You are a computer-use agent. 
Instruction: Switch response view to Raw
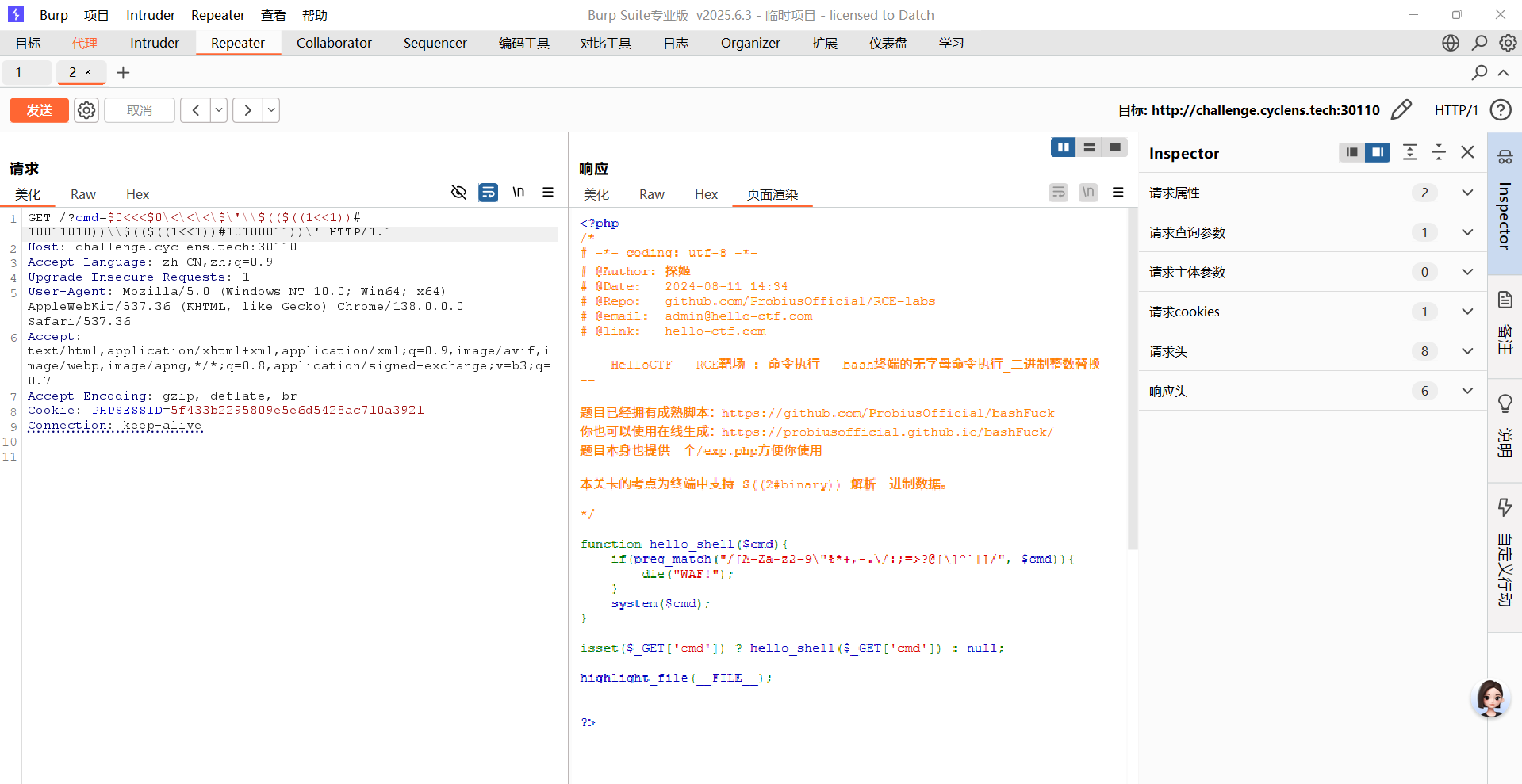(x=651, y=194)
